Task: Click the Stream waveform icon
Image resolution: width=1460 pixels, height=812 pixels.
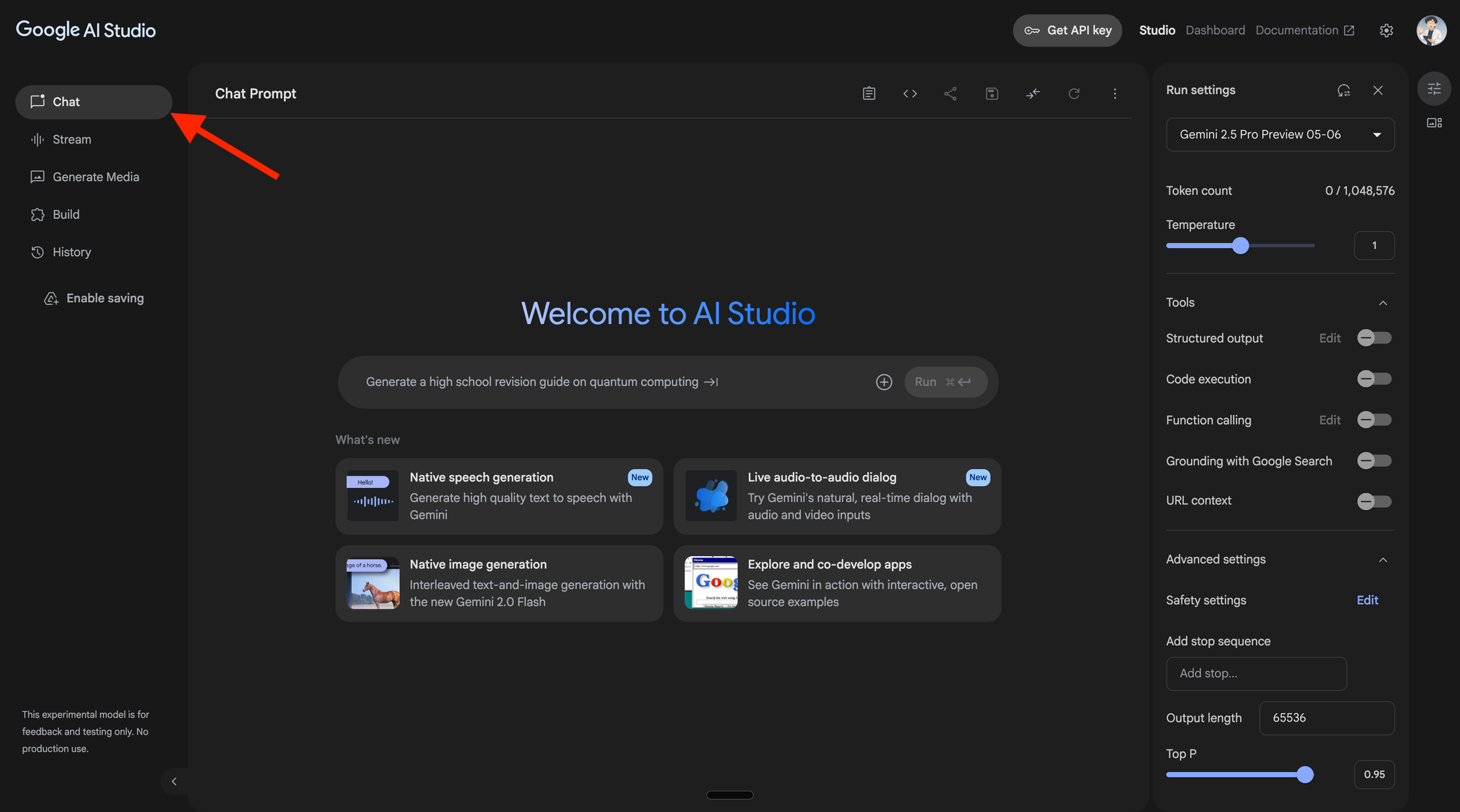Action: pos(37,139)
